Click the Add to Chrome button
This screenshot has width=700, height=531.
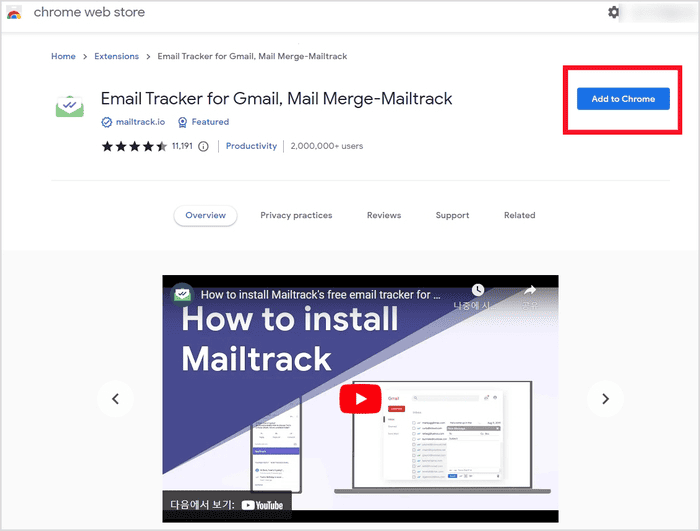(x=623, y=99)
